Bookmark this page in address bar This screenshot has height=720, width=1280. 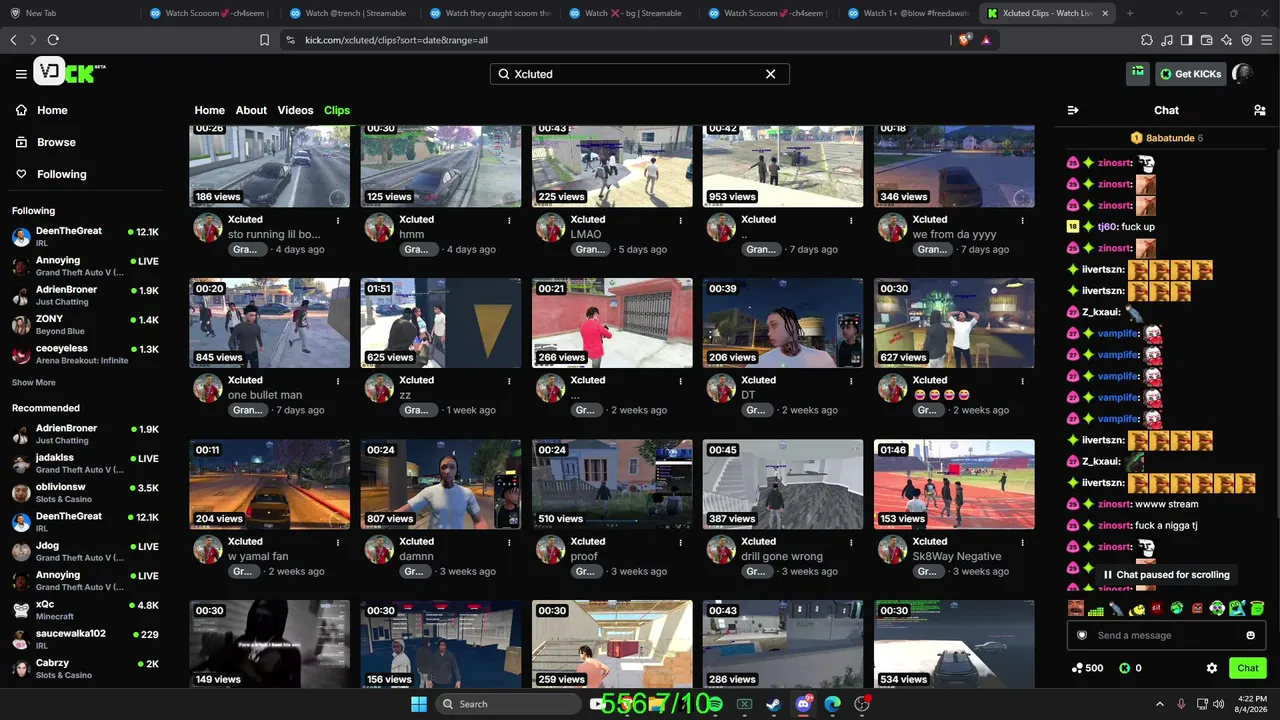(x=264, y=40)
